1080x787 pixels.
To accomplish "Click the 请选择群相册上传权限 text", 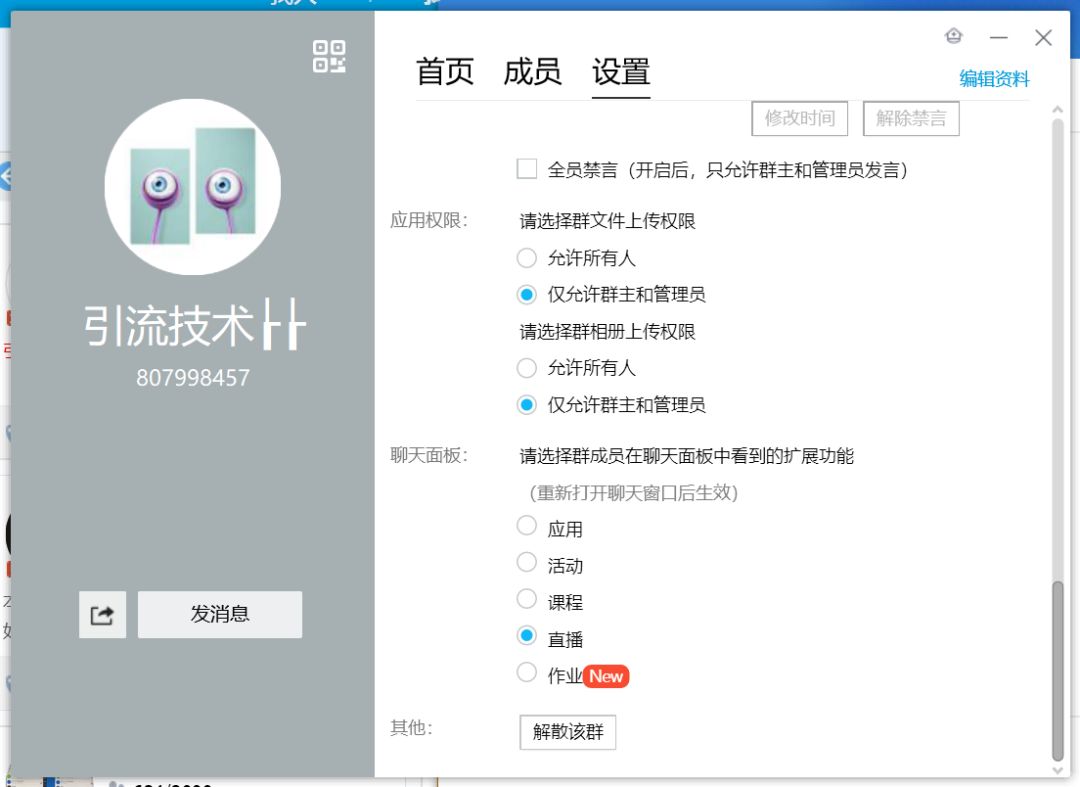I will pyautogui.click(x=608, y=332).
